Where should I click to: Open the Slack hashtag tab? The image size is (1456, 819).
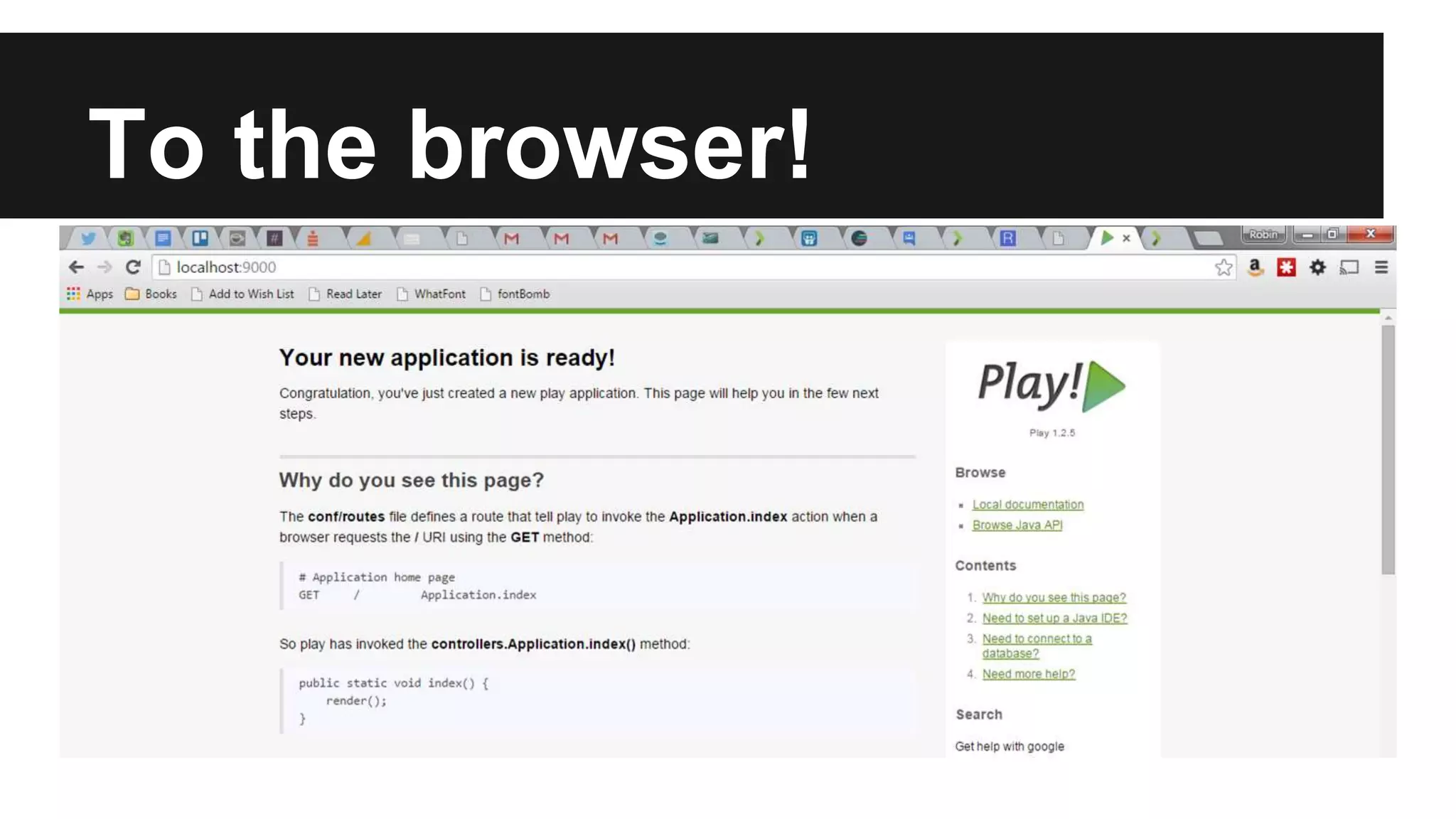point(274,239)
